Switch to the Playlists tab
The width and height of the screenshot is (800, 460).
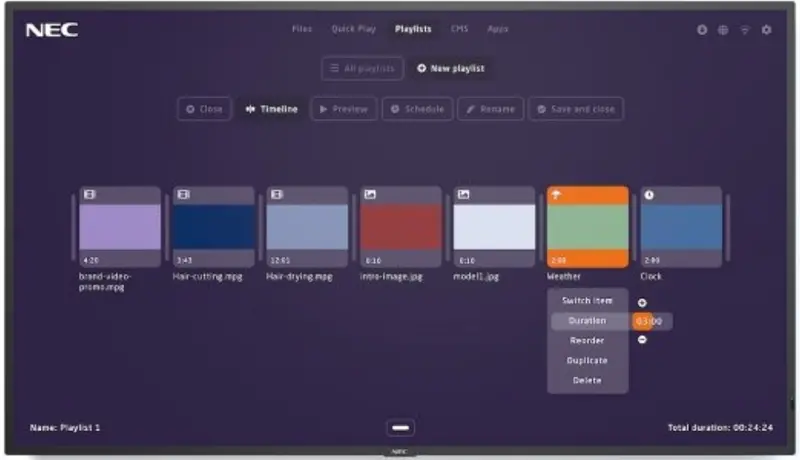point(413,29)
